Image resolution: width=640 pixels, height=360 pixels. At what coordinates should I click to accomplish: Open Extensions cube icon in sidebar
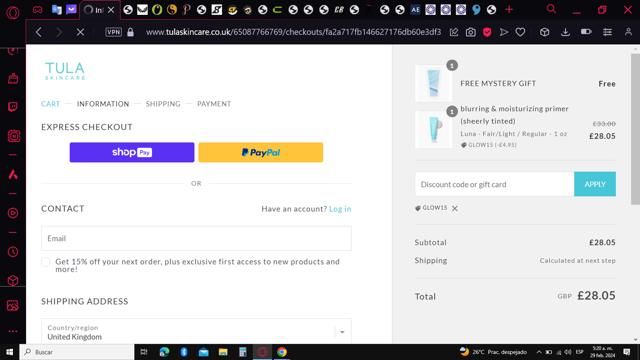click(x=13, y=280)
